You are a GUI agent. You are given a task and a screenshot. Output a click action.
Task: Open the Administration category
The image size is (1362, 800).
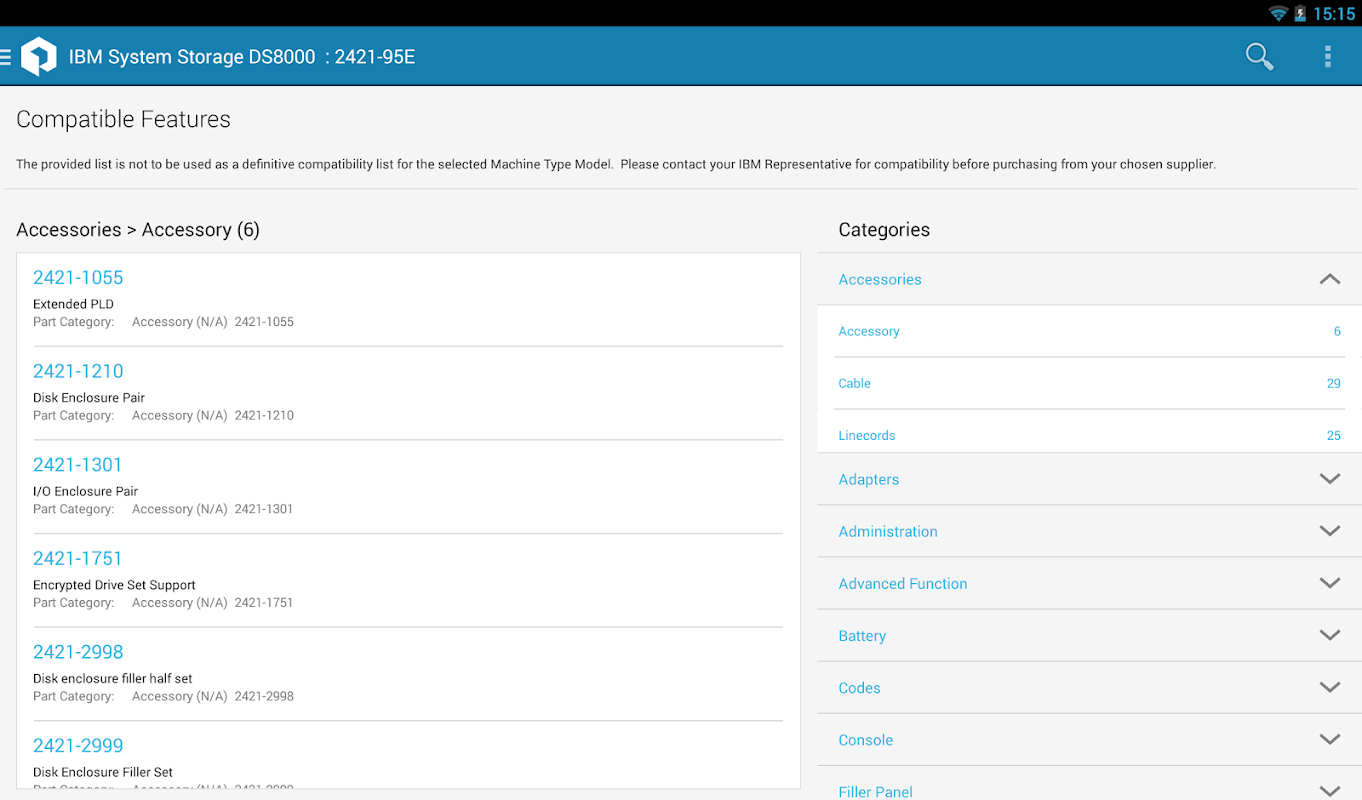tap(1089, 531)
